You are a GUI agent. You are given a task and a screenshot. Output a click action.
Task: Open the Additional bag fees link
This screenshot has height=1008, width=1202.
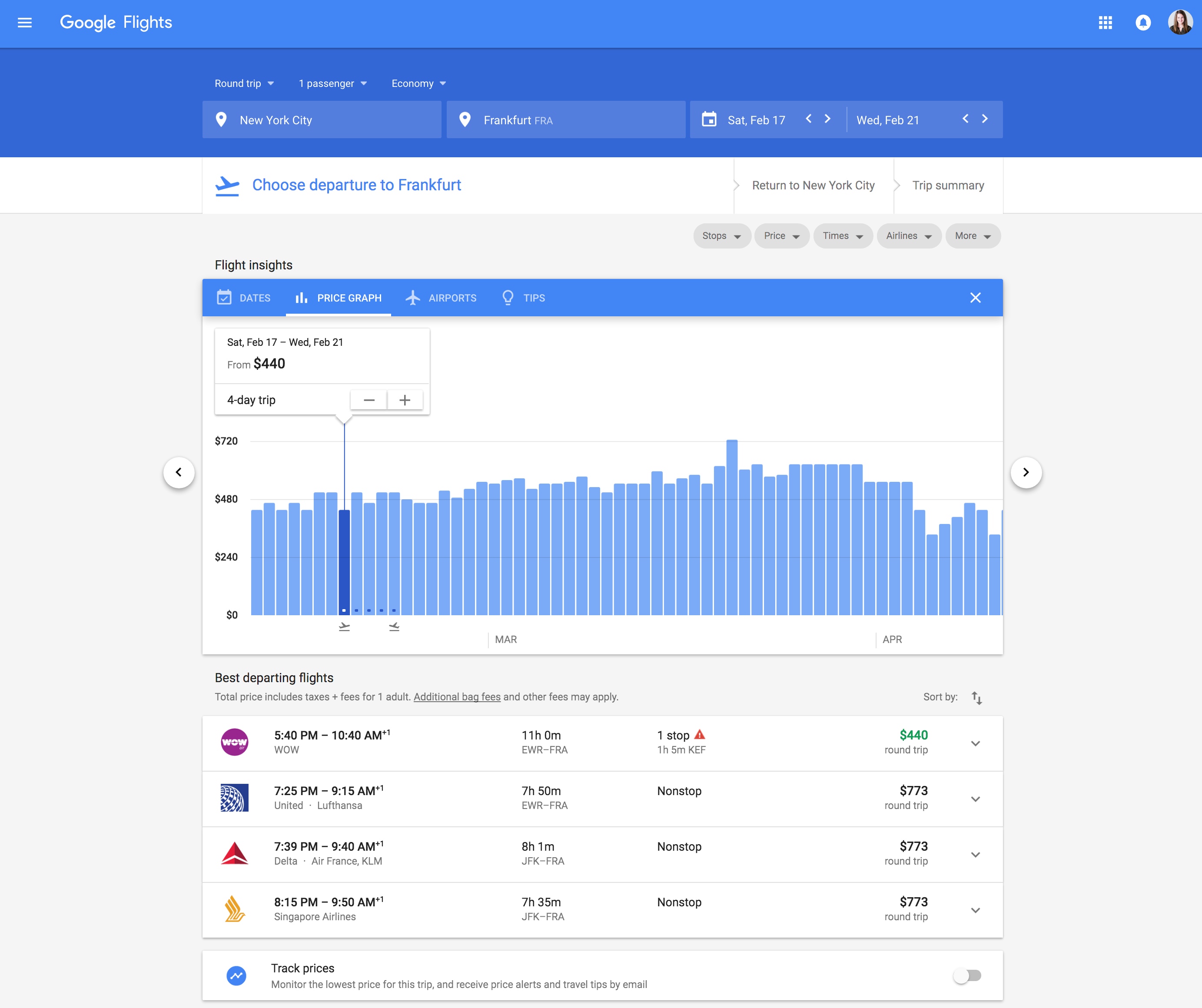click(x=457, y=696)
